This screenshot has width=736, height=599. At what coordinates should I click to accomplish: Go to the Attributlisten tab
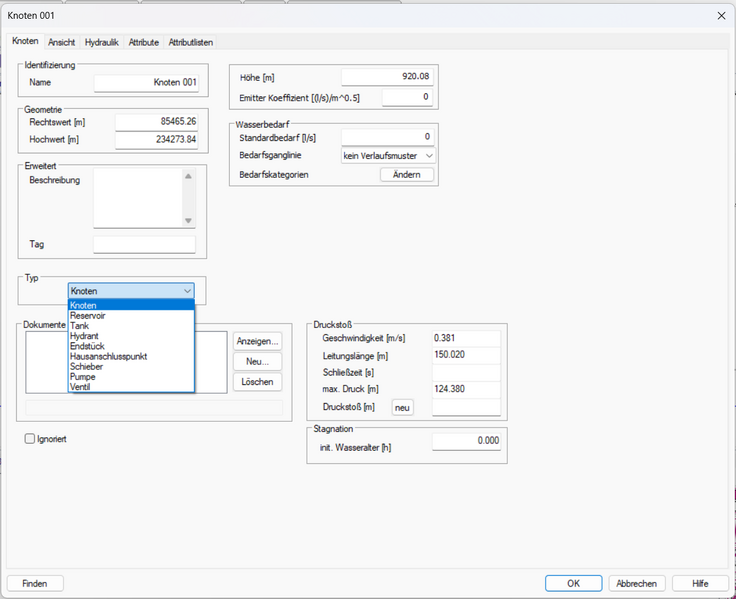[191, 42]
